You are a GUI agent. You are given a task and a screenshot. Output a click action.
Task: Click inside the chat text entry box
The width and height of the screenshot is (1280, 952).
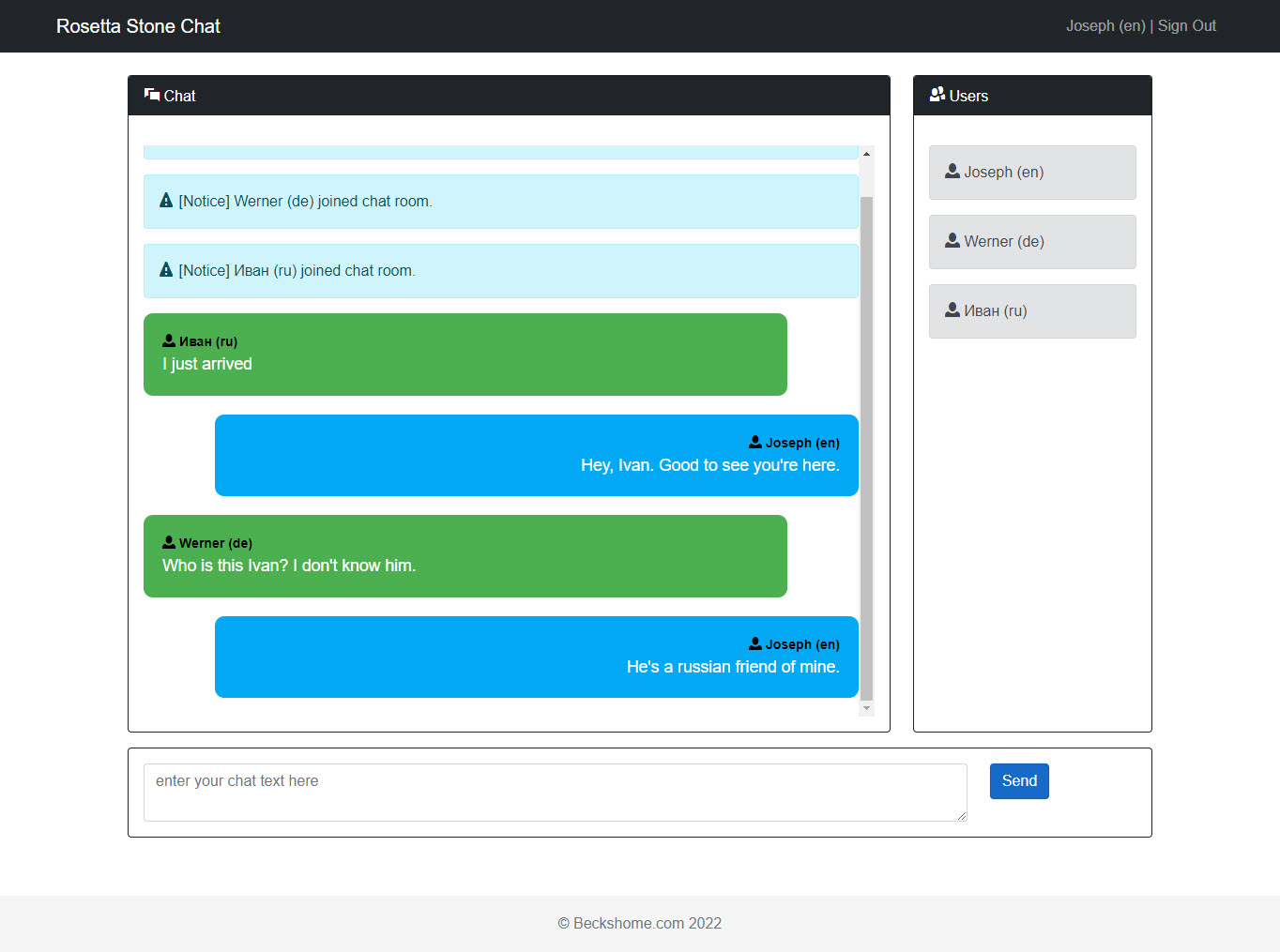554,792
